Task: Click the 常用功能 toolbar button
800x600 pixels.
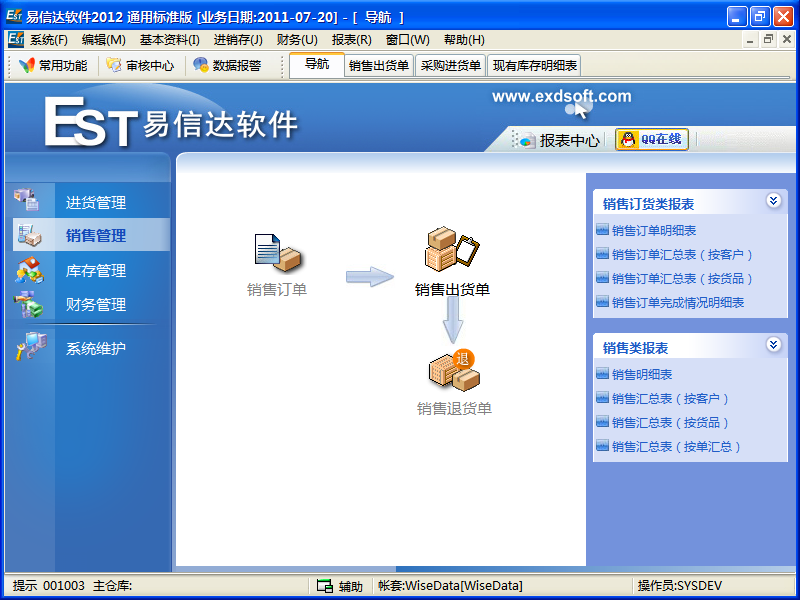Action: click(53, 66)
